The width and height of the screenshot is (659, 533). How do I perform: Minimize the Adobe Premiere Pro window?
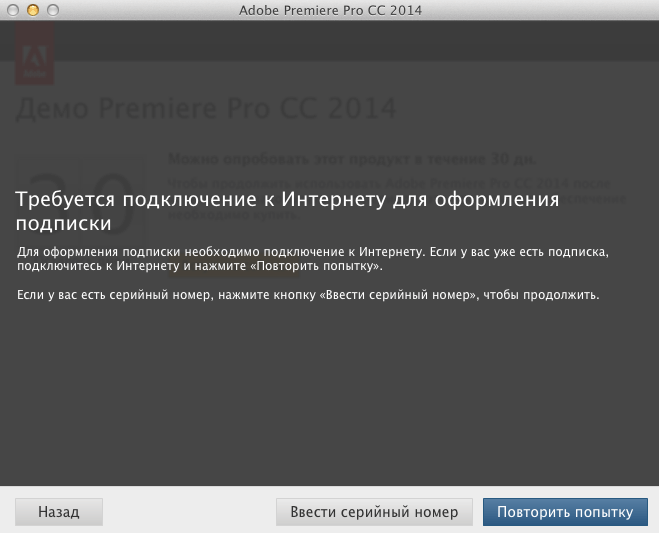(x=33, y=10)
